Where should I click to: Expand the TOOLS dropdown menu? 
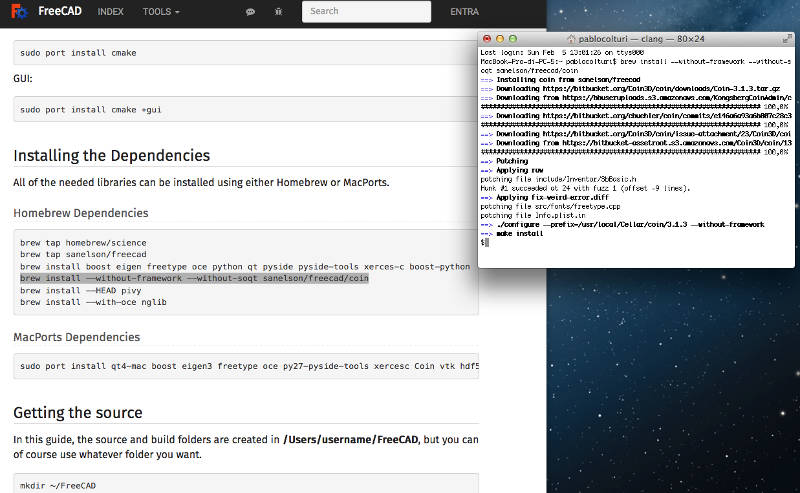pos(161,11)
